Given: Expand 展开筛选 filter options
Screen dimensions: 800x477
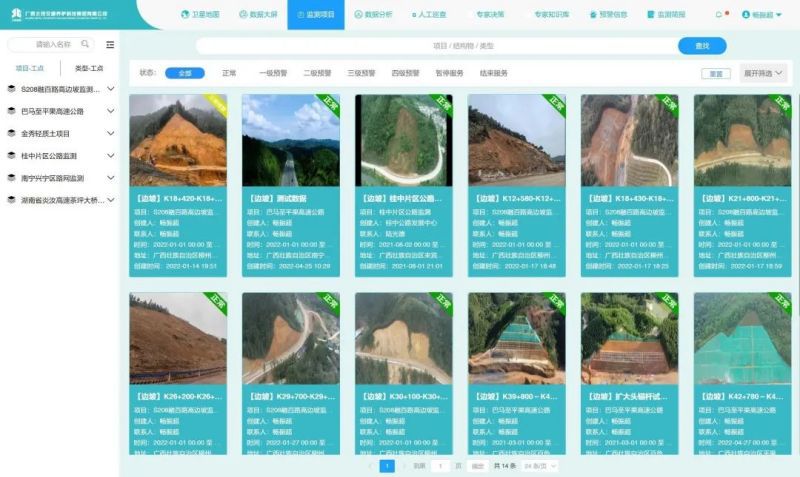Looking at the screenshot, I should point(764,73).
